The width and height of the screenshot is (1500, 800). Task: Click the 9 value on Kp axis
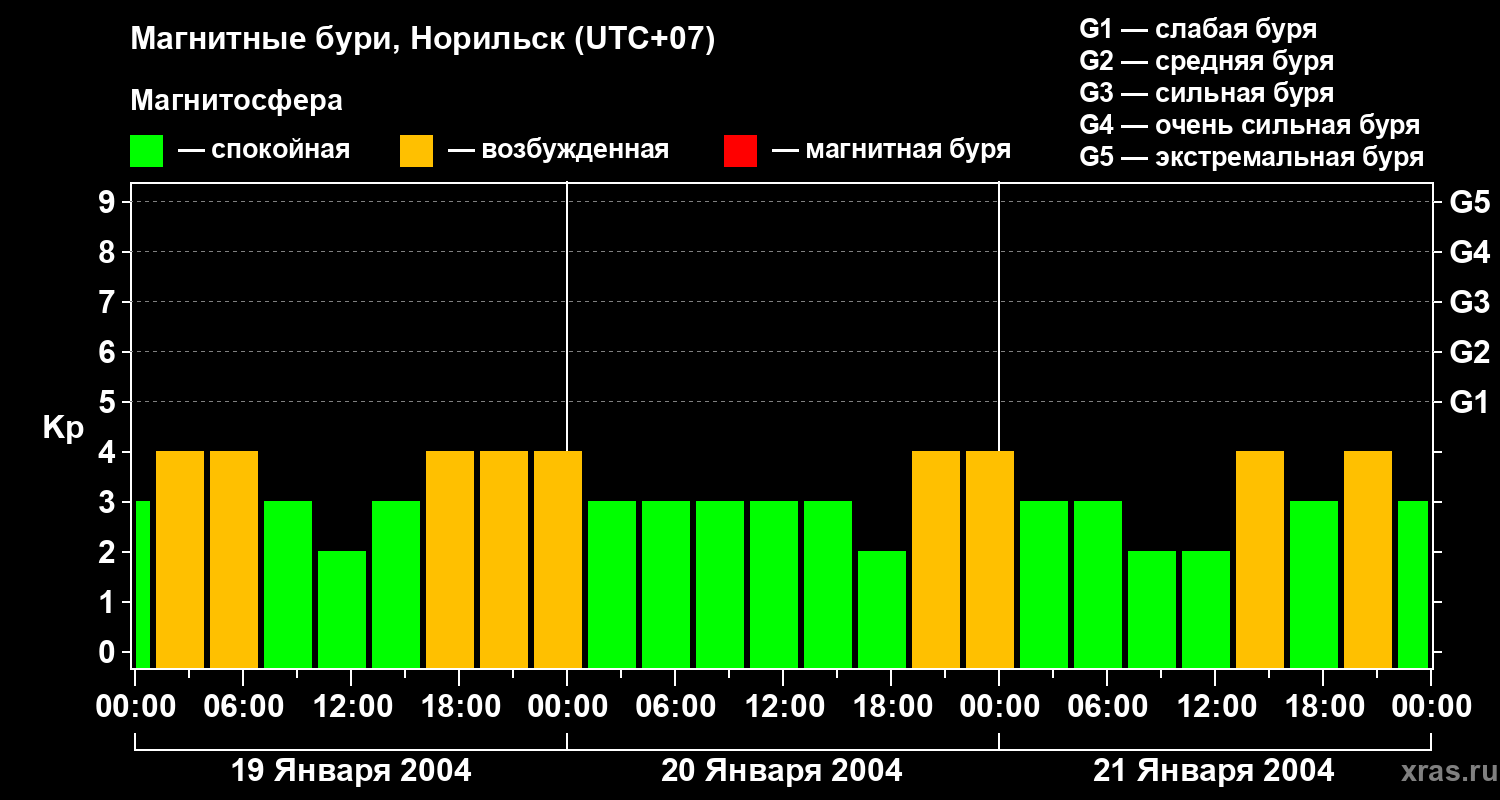pyautogui.click(x=108, y=203)
